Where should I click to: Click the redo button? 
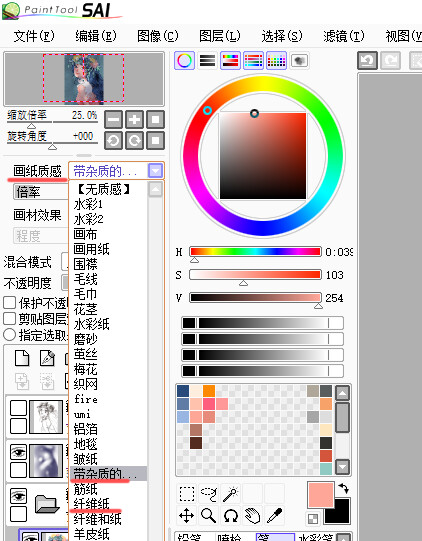(x=390, y=61)
